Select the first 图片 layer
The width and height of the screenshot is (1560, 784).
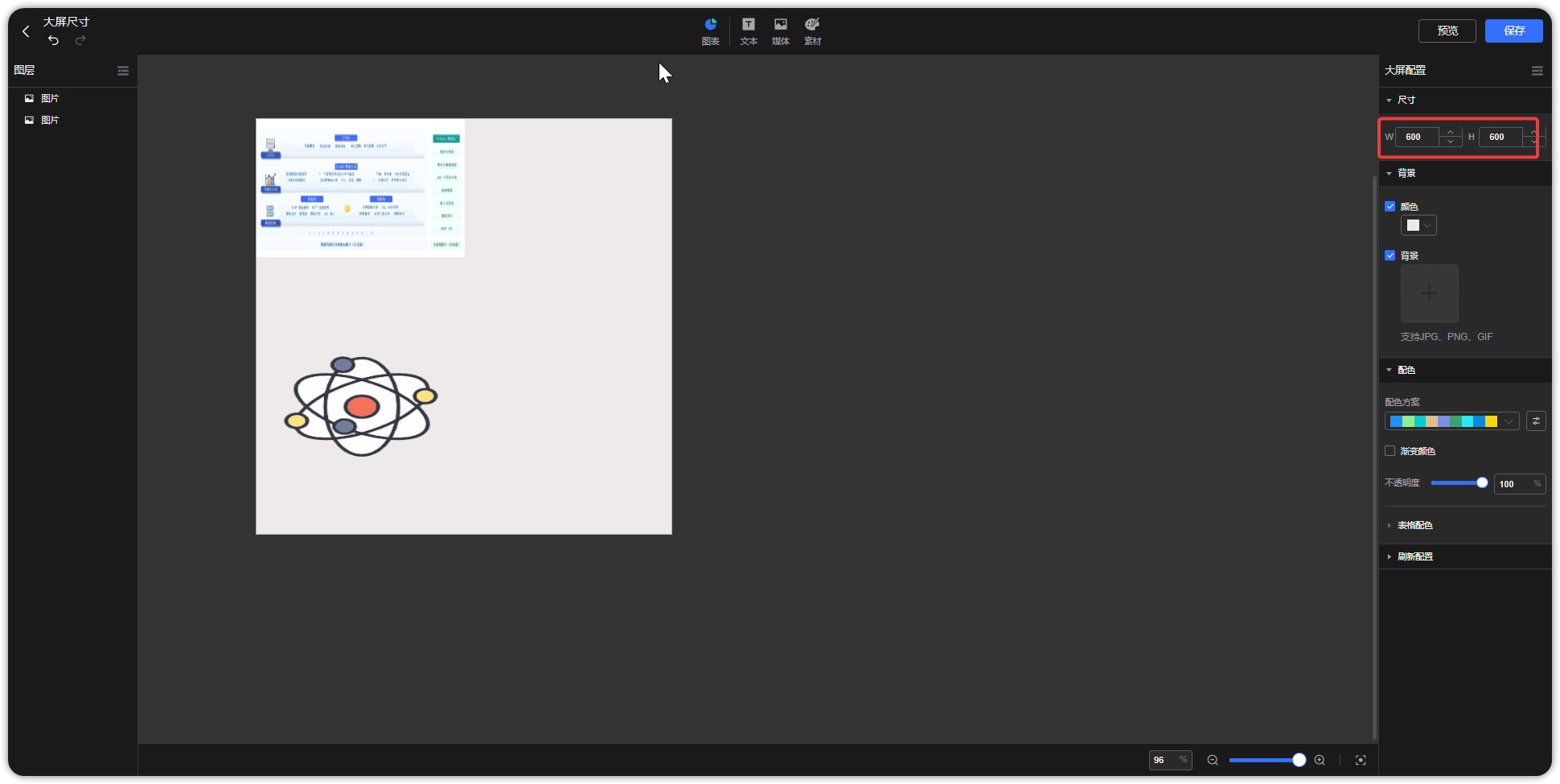[50, 97]
